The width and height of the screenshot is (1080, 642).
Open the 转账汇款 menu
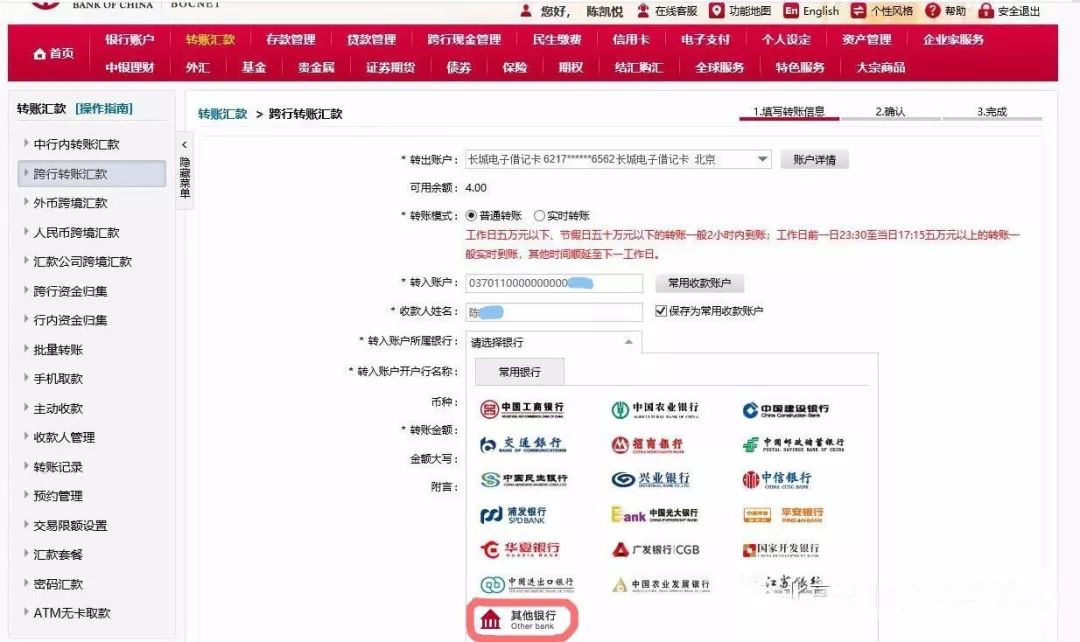210,39
